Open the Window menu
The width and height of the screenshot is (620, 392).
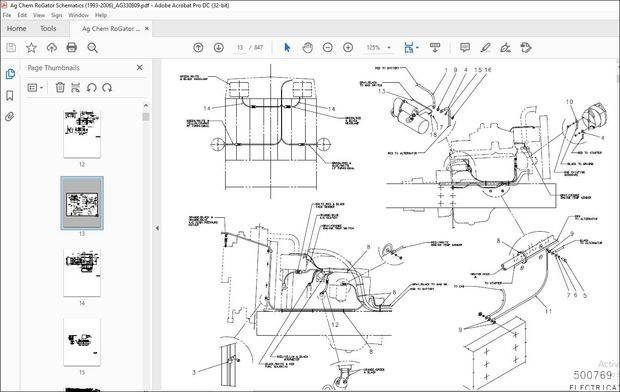(78, 15)
